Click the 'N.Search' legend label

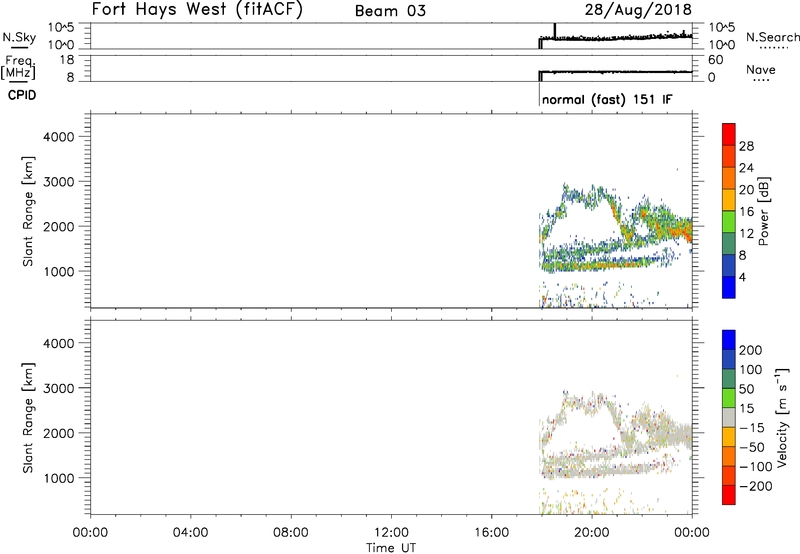tap(772, 37)
